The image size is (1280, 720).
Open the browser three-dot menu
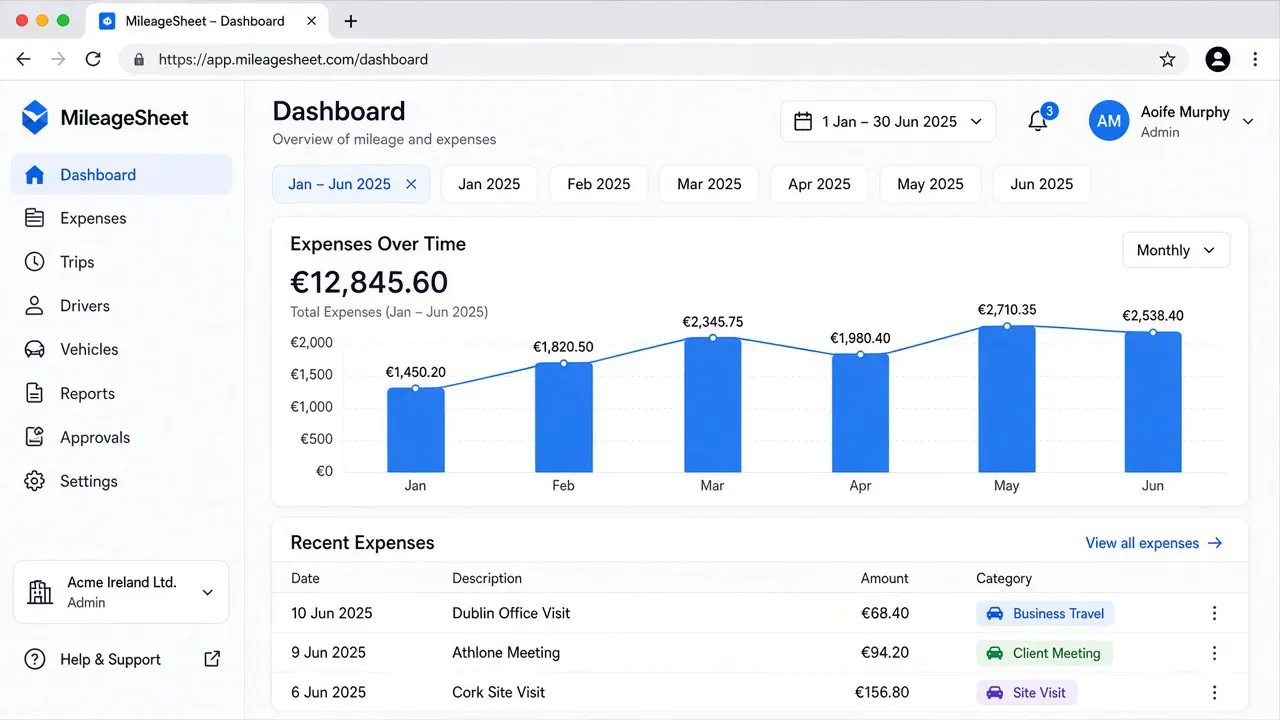tap(1255, 59)
